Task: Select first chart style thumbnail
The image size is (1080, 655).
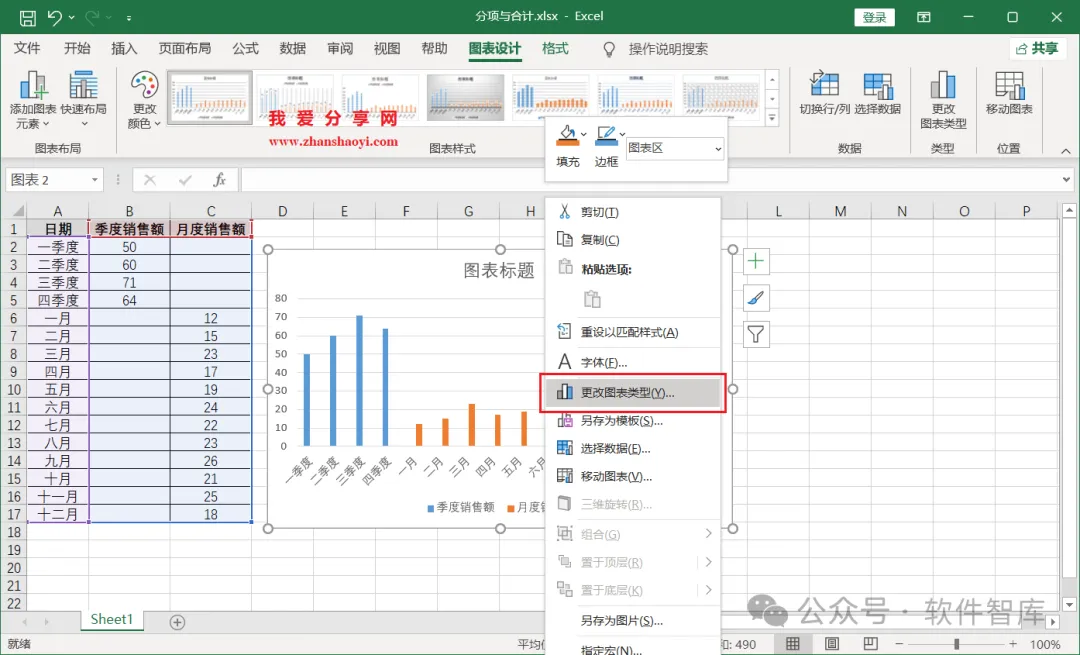Action: (210, 98)
